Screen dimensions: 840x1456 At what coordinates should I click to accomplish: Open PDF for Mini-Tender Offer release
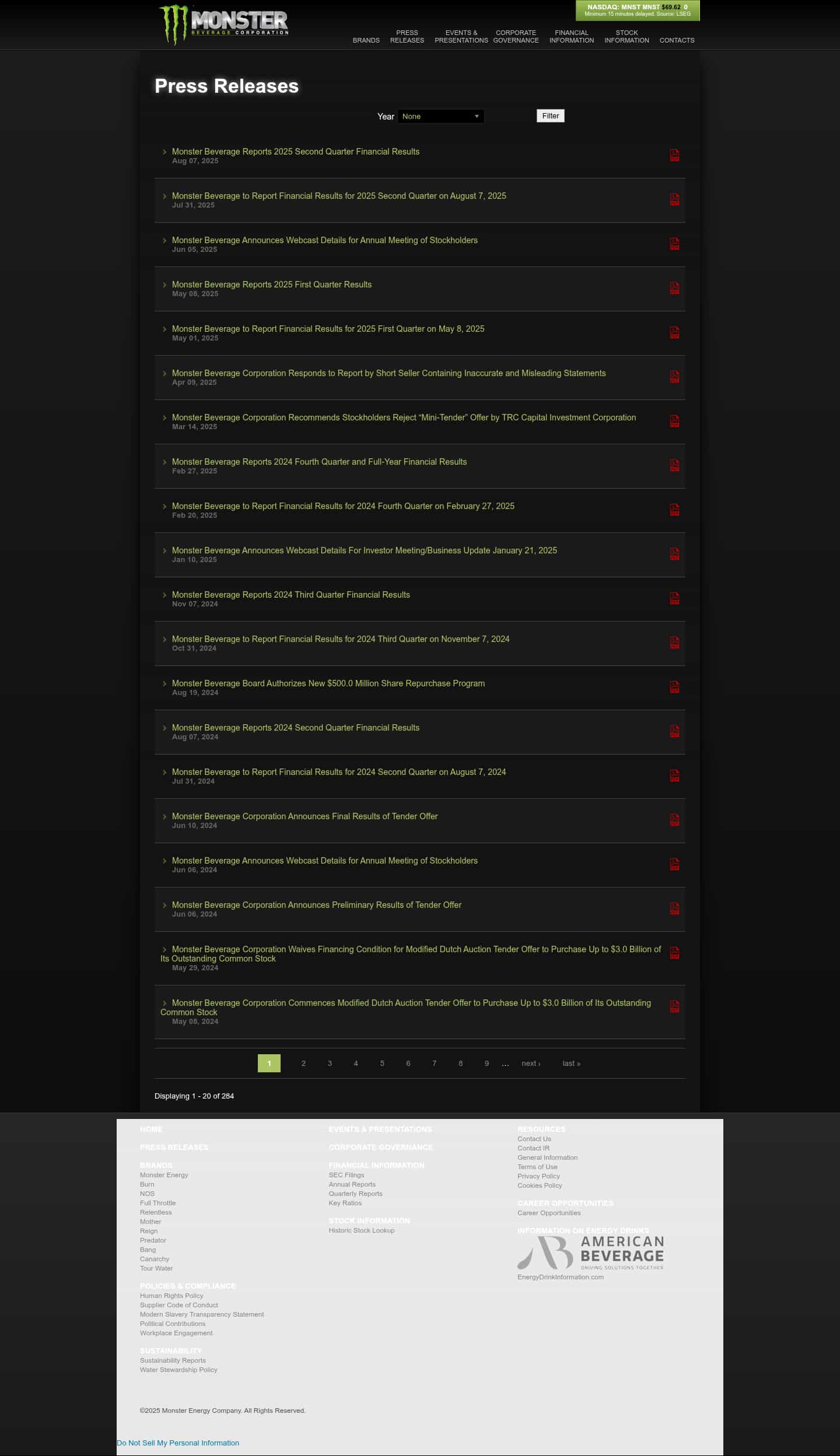click(x=674, y=421)
